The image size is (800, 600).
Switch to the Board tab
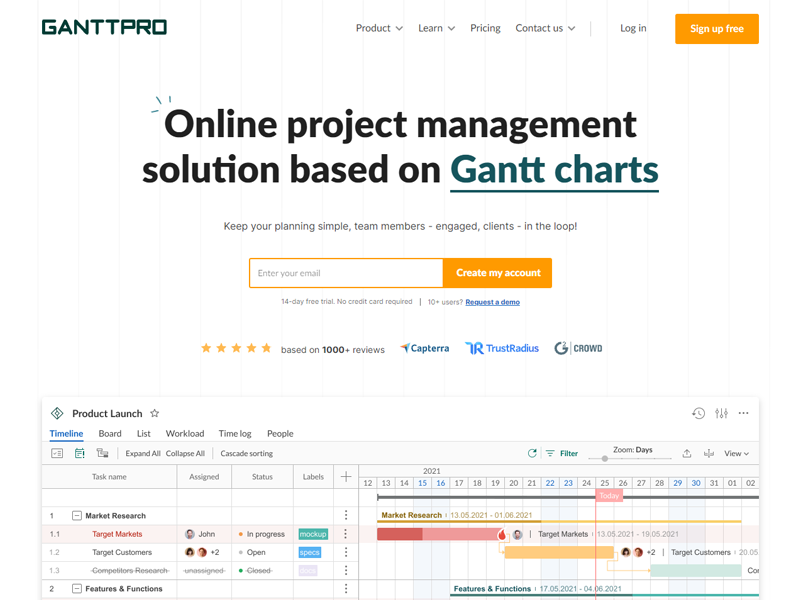coord(110,434)
